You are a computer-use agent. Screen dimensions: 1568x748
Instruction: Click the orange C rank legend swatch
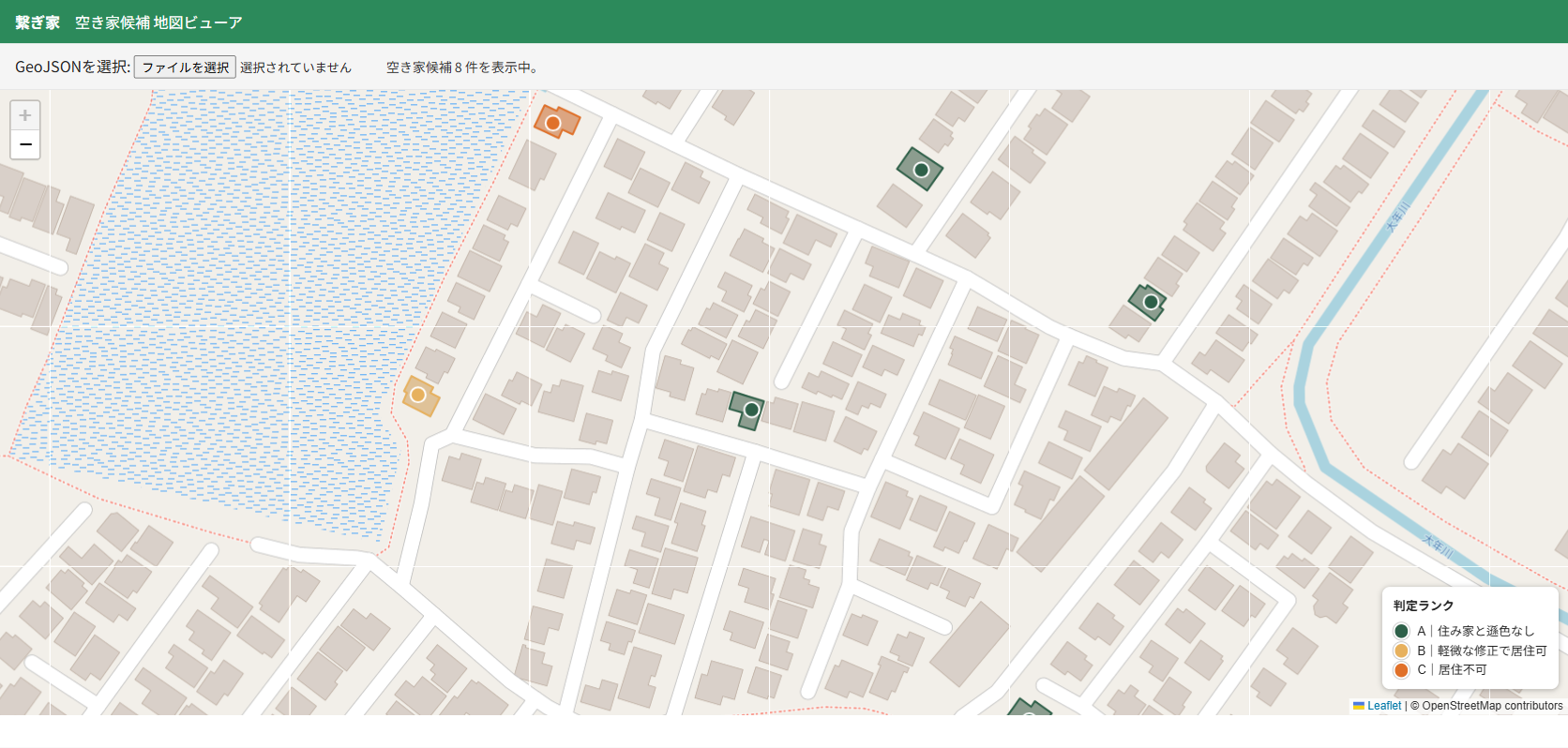(x=1401, y=670)
